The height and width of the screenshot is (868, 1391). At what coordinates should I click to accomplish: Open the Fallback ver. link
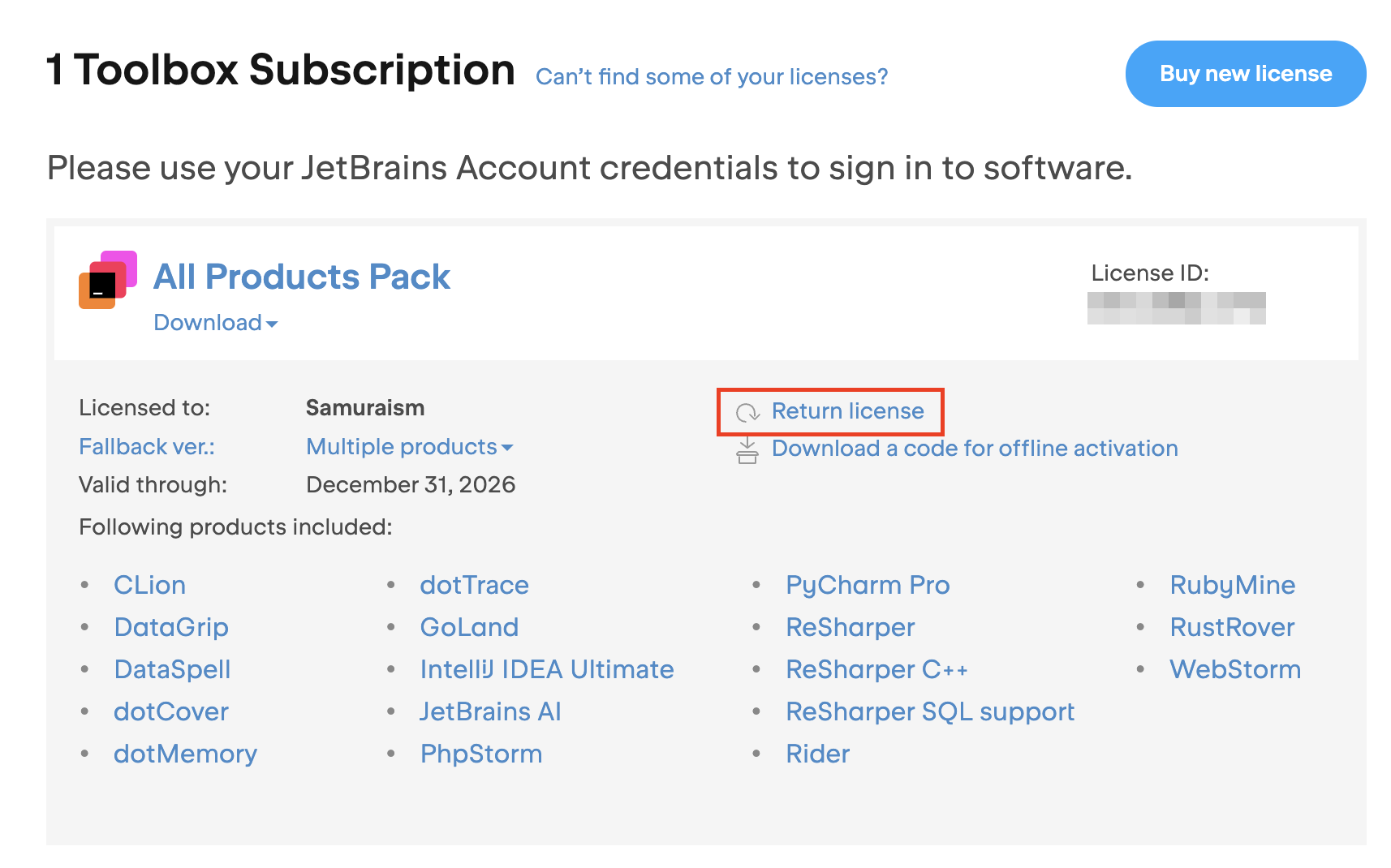147,447
